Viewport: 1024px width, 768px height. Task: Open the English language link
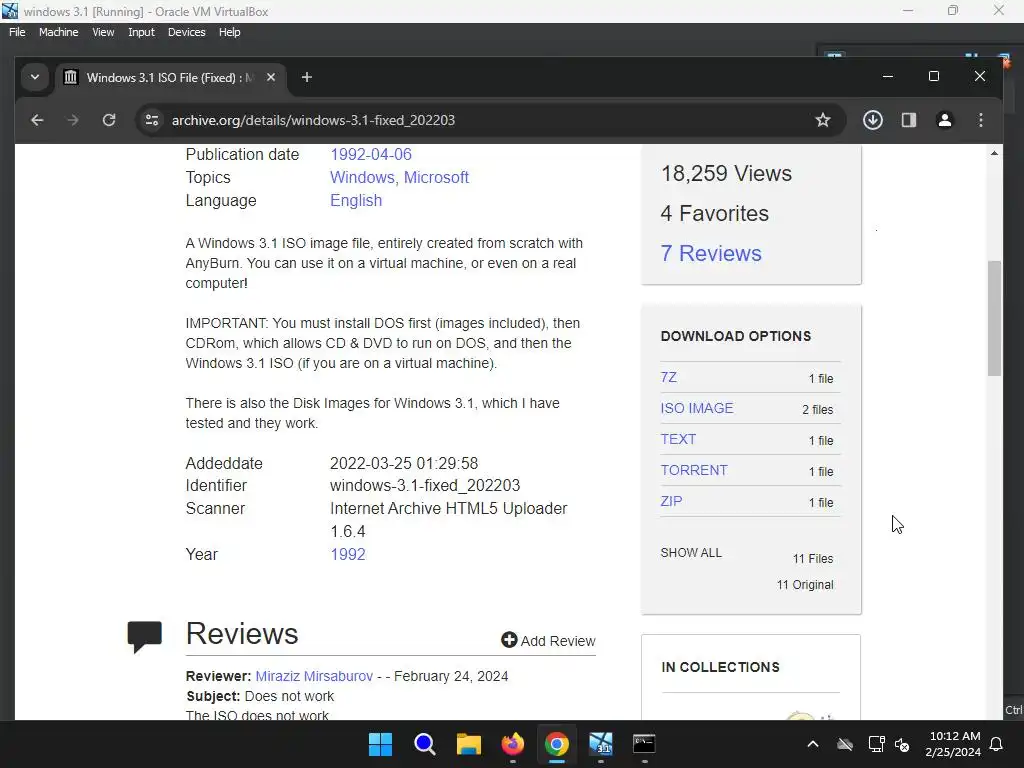(356, 200)
